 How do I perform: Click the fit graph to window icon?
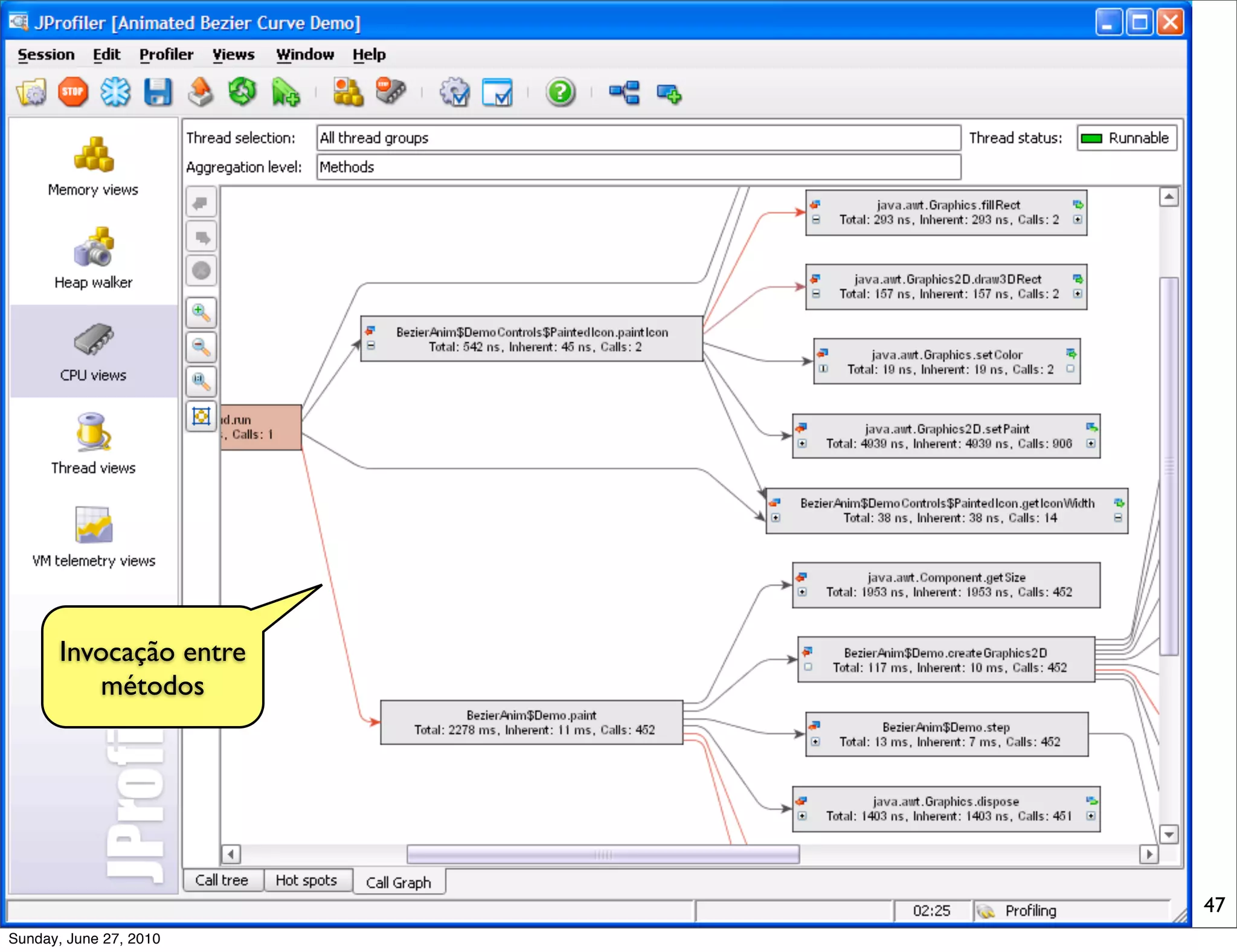201,416
